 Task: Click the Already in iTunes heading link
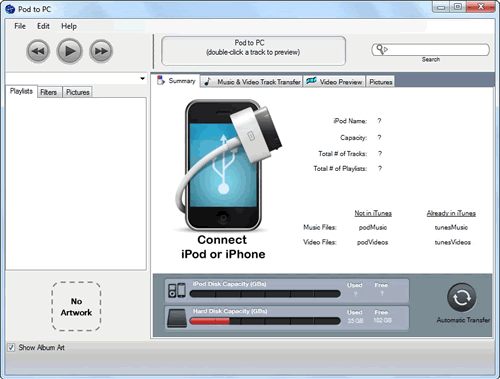[x=451, y=213]
